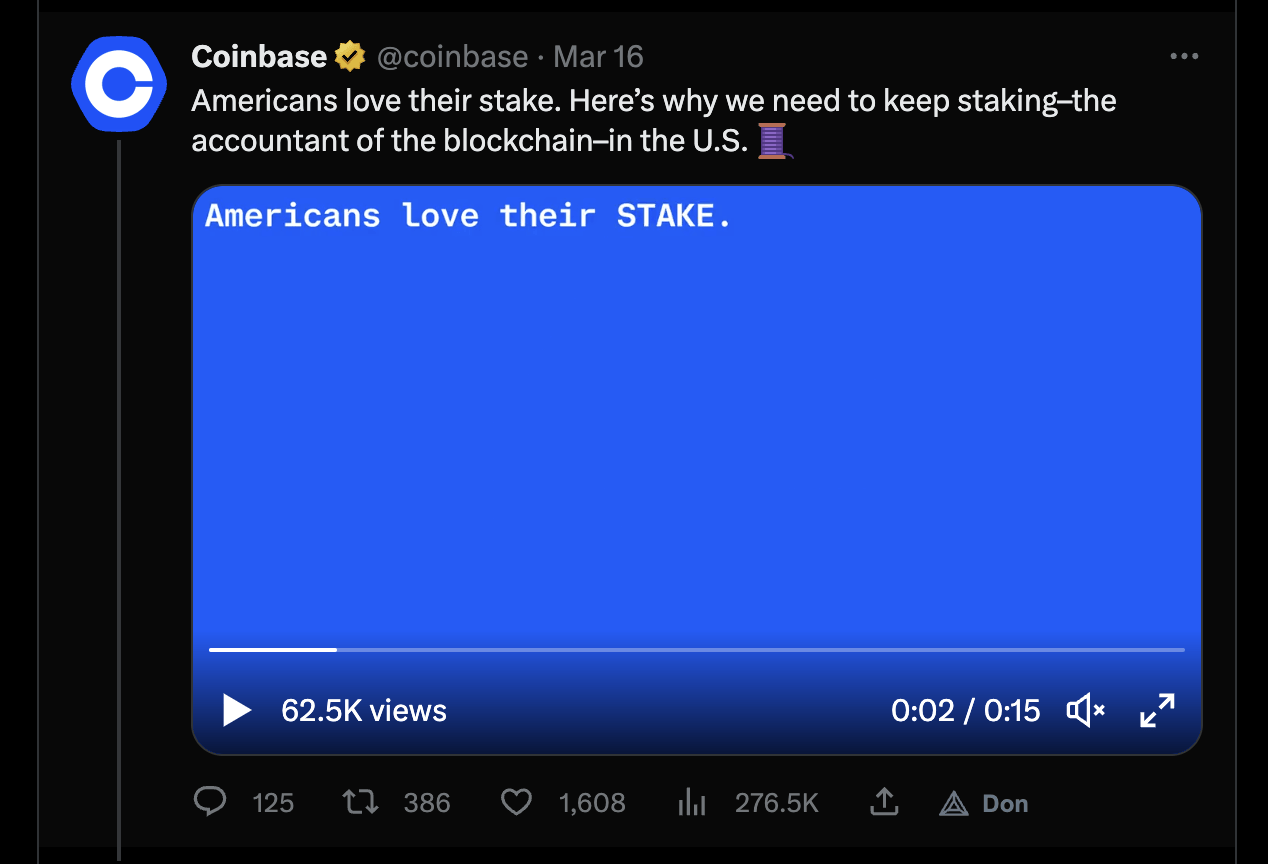
Task: Open the Coinbase display name link
Action: point(258,57)
